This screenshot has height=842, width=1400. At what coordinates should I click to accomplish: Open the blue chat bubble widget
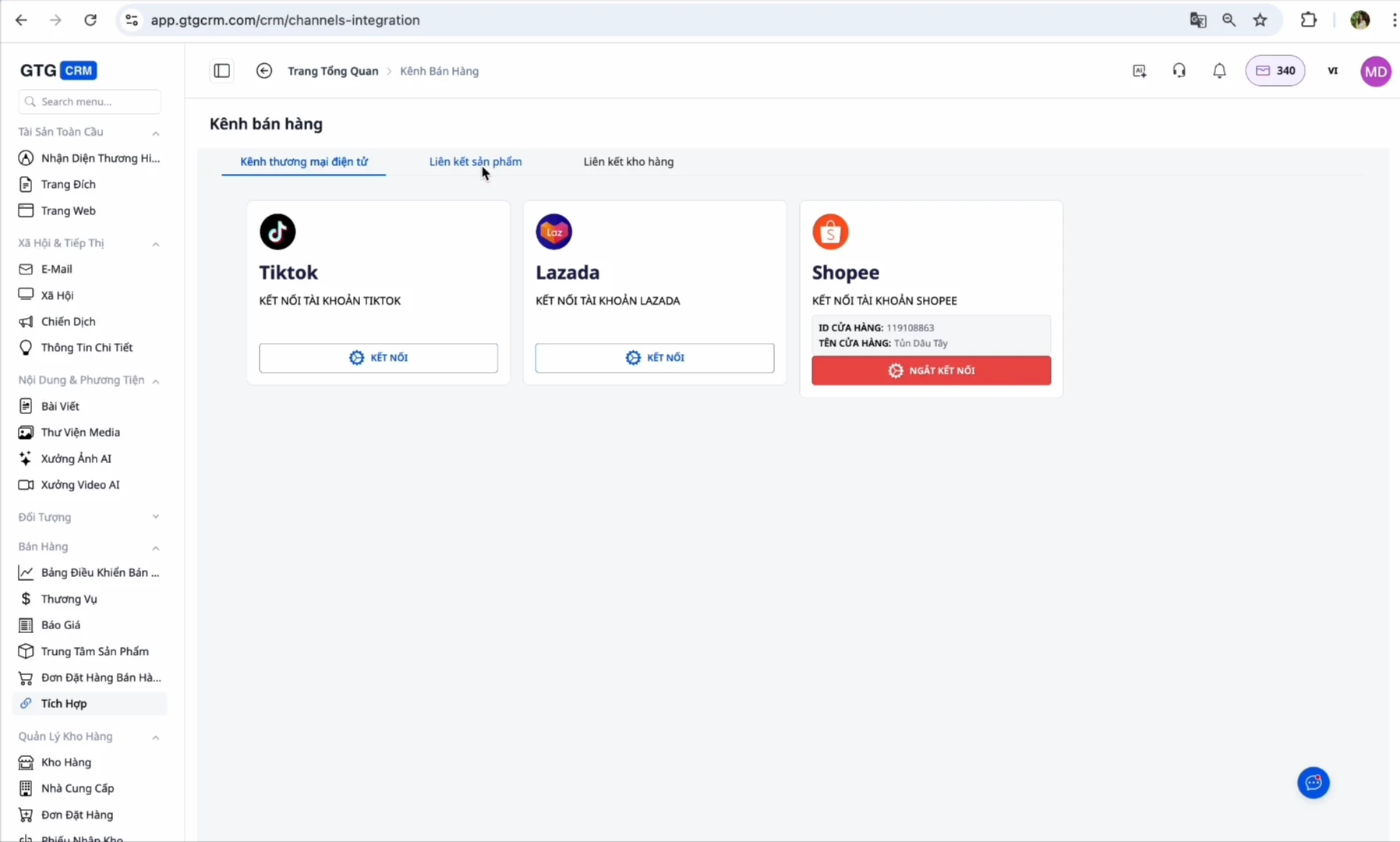pyautogui.click(x=1313, y=783)
